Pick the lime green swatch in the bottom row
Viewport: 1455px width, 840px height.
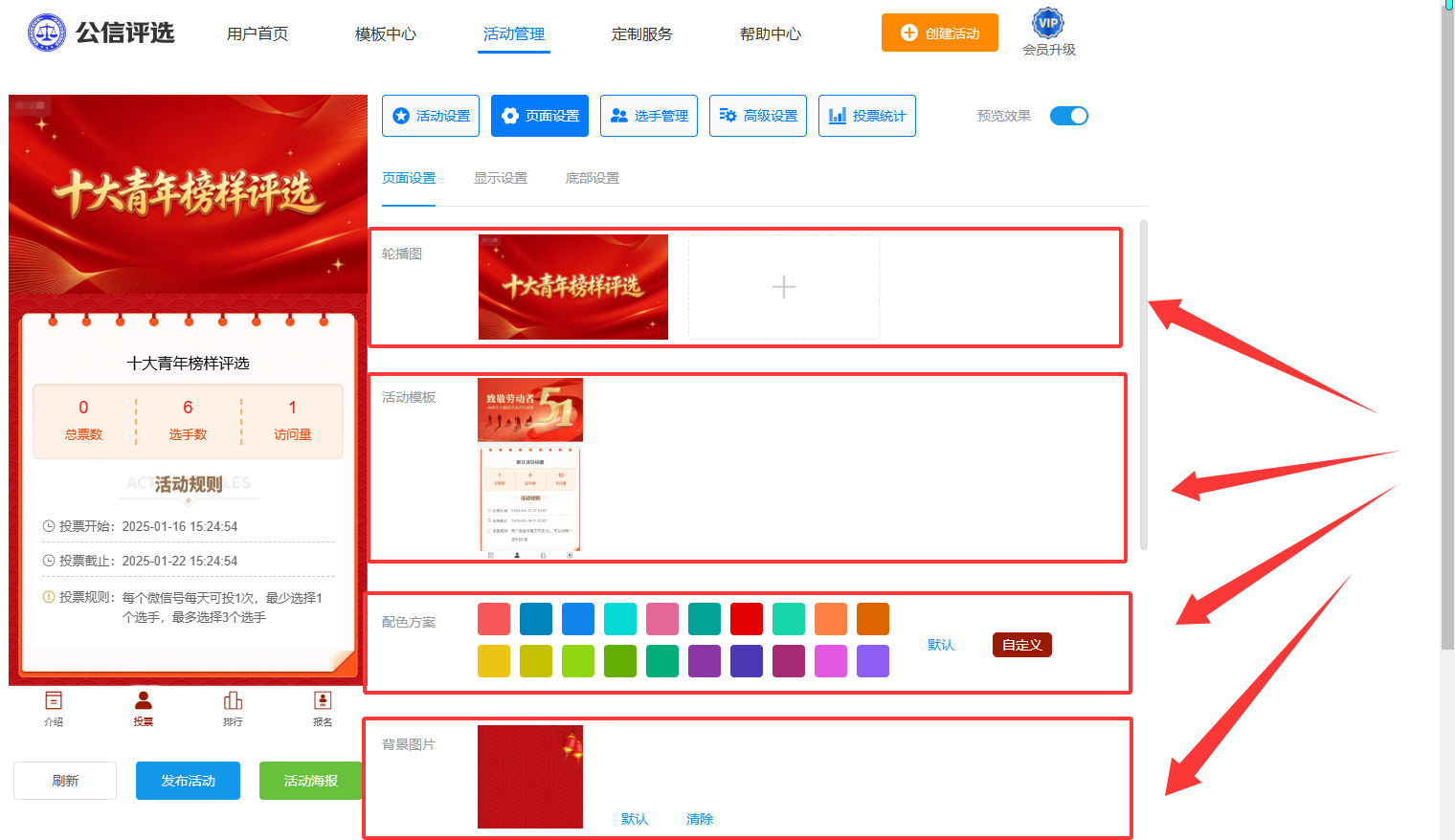click(578, 661)
